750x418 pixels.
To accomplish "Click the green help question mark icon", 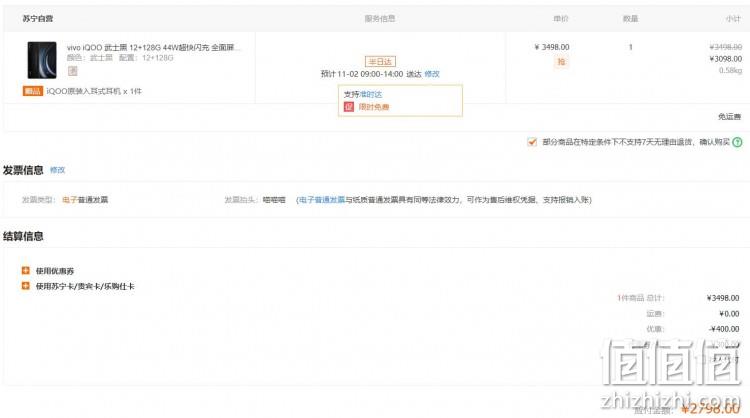I will [737, 142].
